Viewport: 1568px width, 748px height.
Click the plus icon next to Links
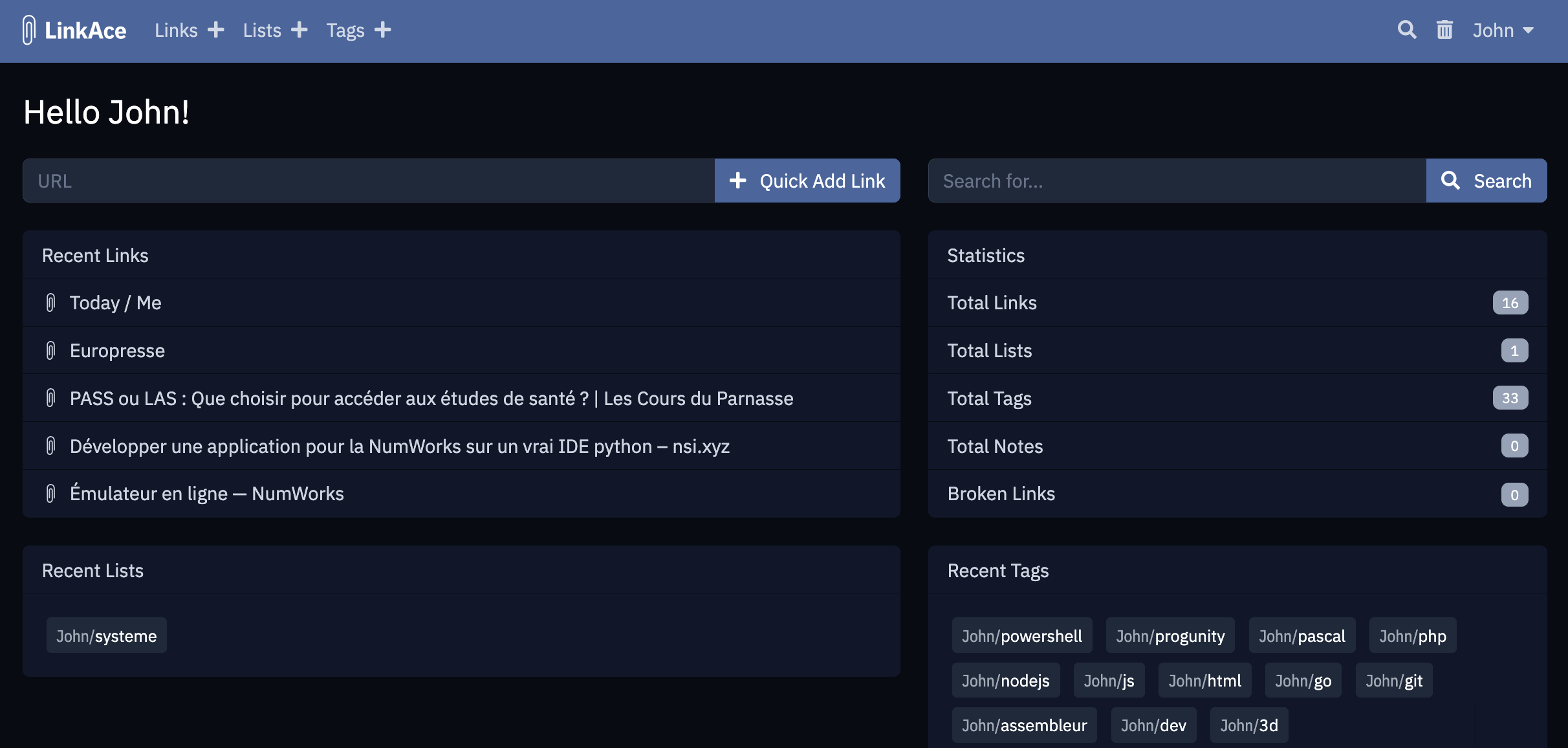(x=215, y=30)
